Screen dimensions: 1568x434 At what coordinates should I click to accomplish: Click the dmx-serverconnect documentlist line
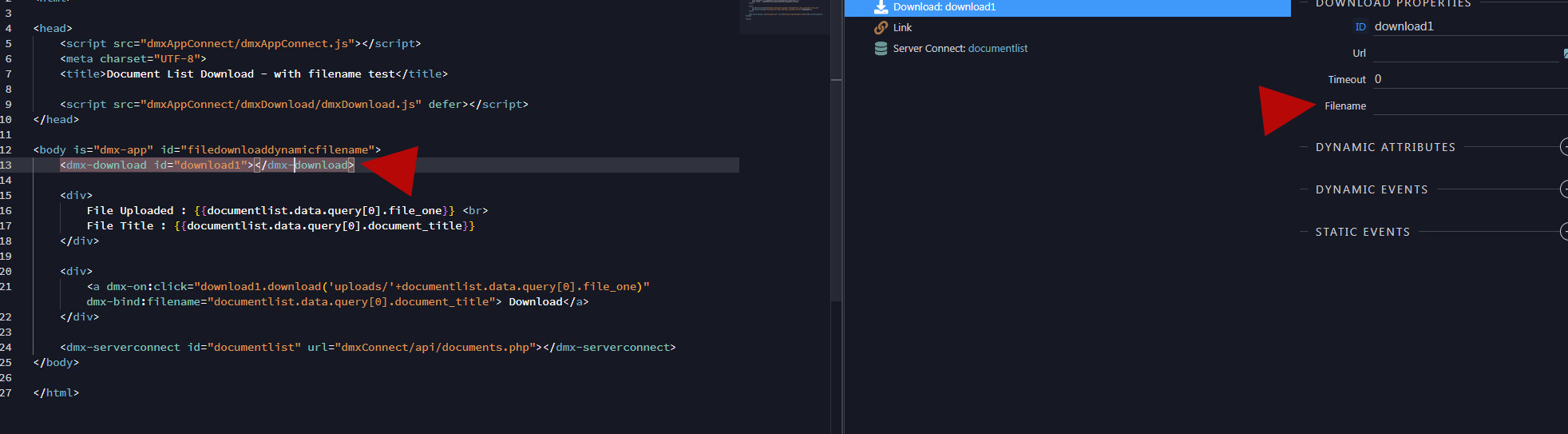(x=368, y=347)
